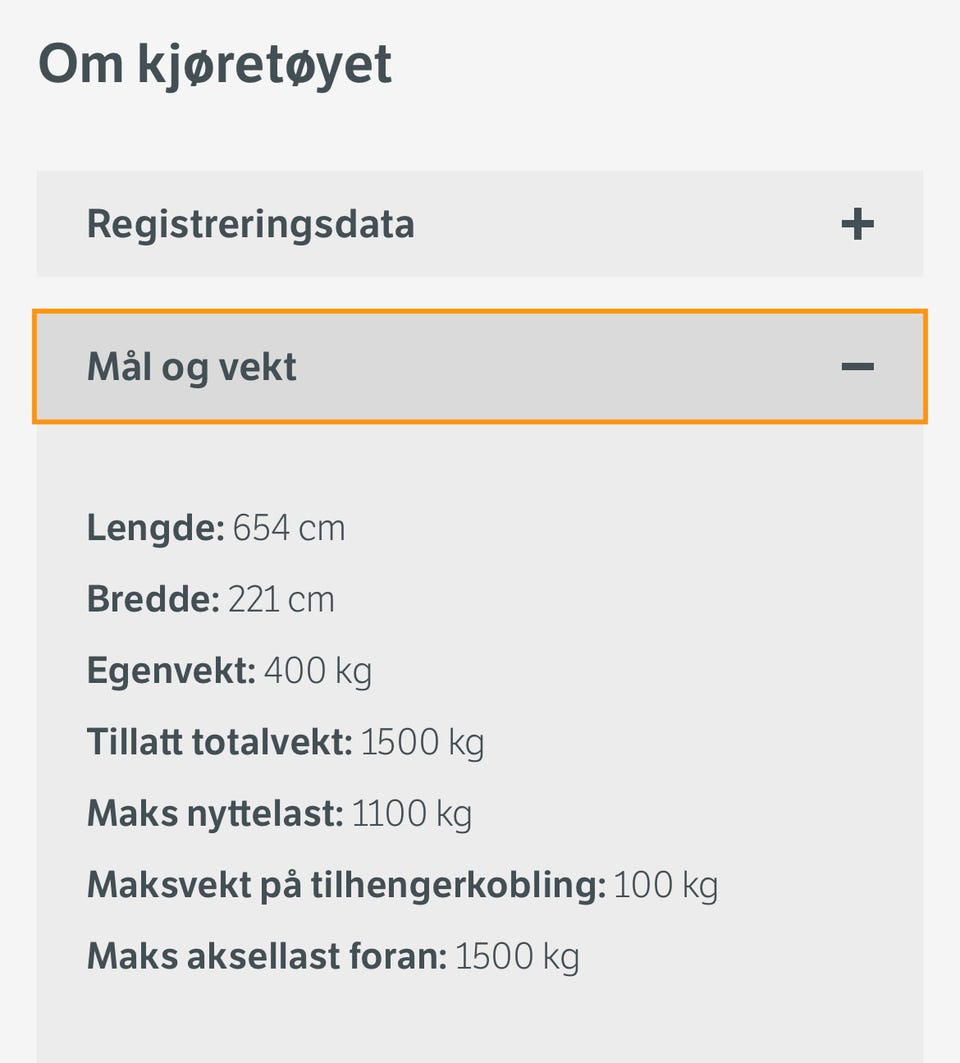The height and width of the screenshot is (1063, 960).
Task: Open the Registreringsdata accordion label
Action: (x=250, y=224)
